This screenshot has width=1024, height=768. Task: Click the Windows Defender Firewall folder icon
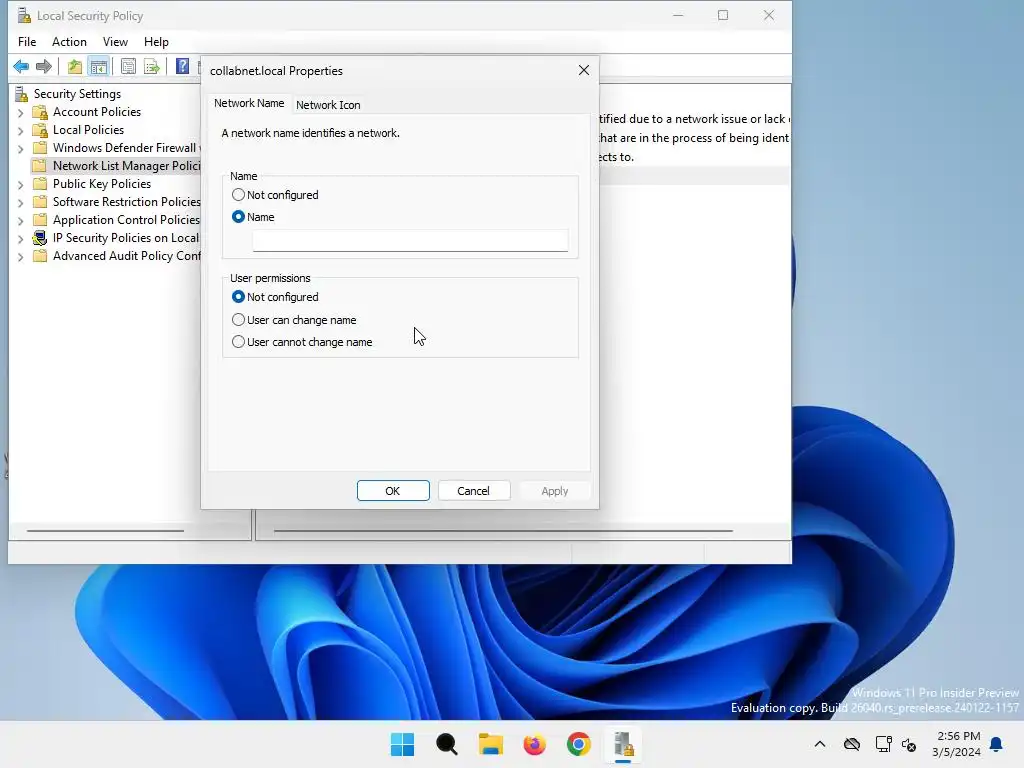40,148
